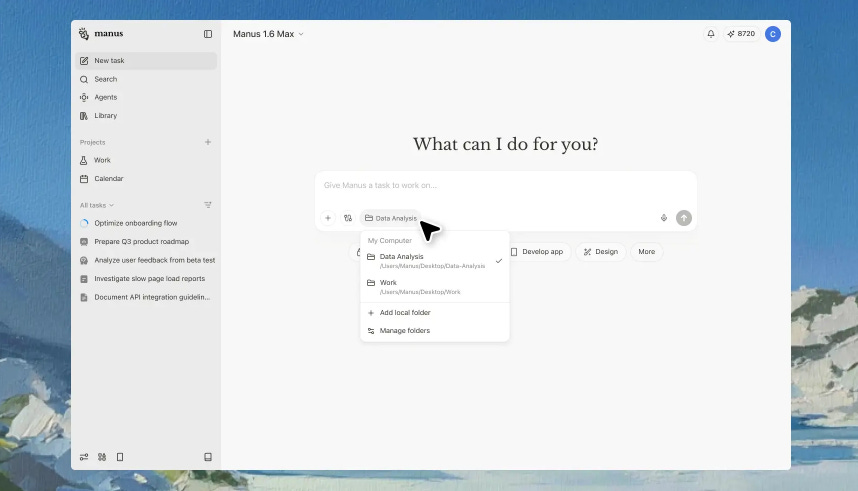Viewport: 858px width, 491px height.
Task: Click the mobile device icon at sidebar bottom
Action: point(120,457)
